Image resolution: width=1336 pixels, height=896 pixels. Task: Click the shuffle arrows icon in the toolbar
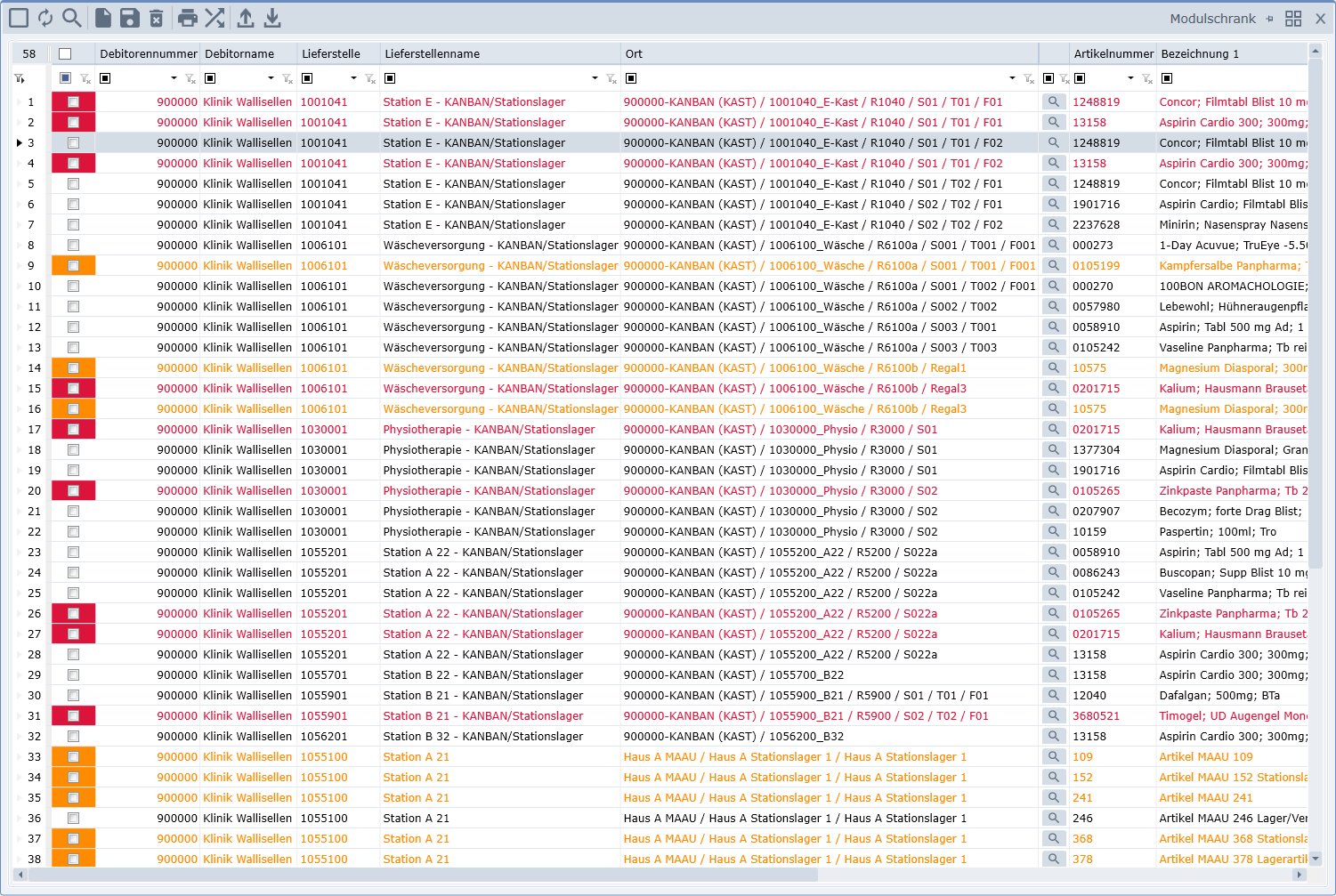(x=215, y=18)
